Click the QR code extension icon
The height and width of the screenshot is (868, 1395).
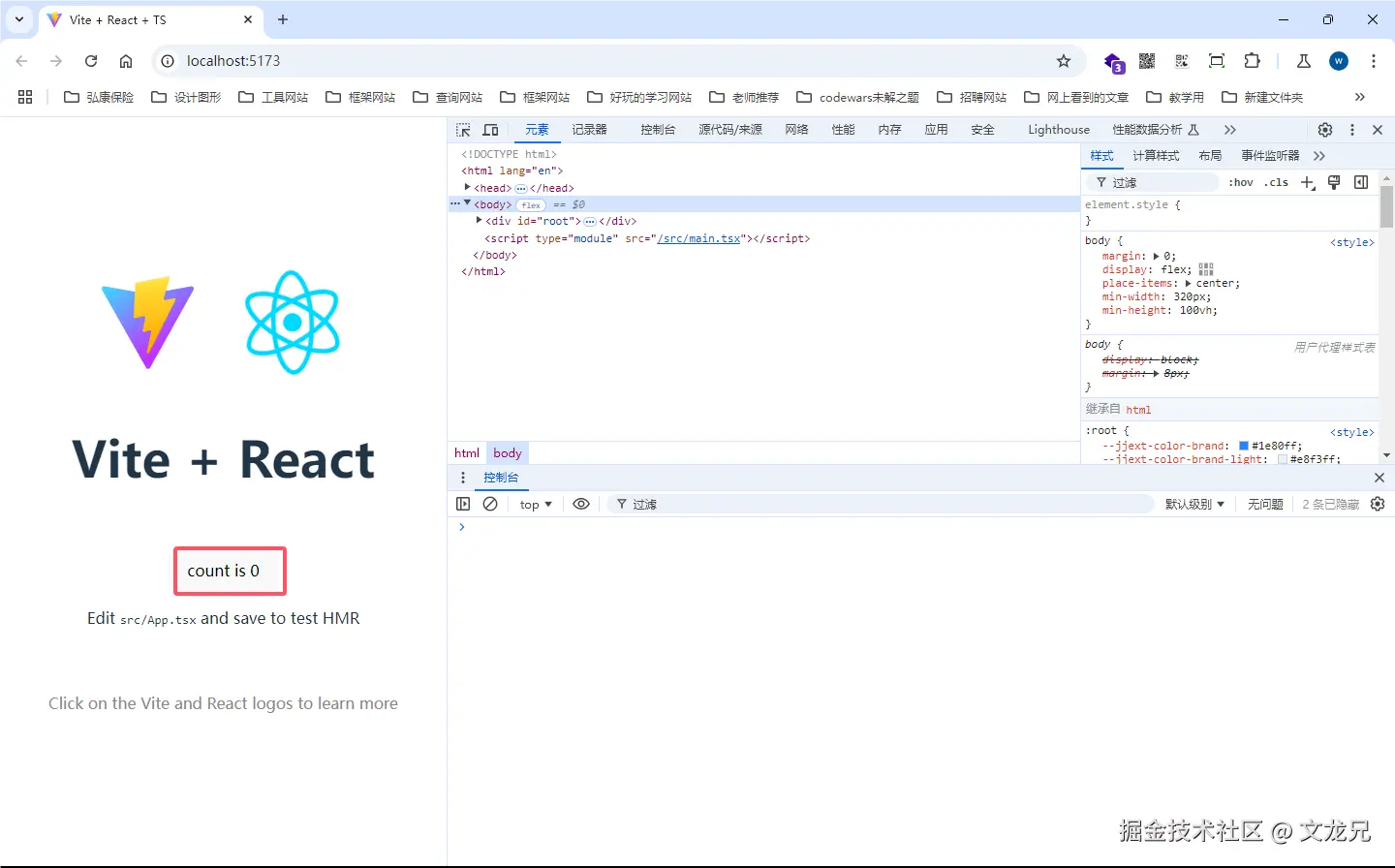(x=1147, y=61)
